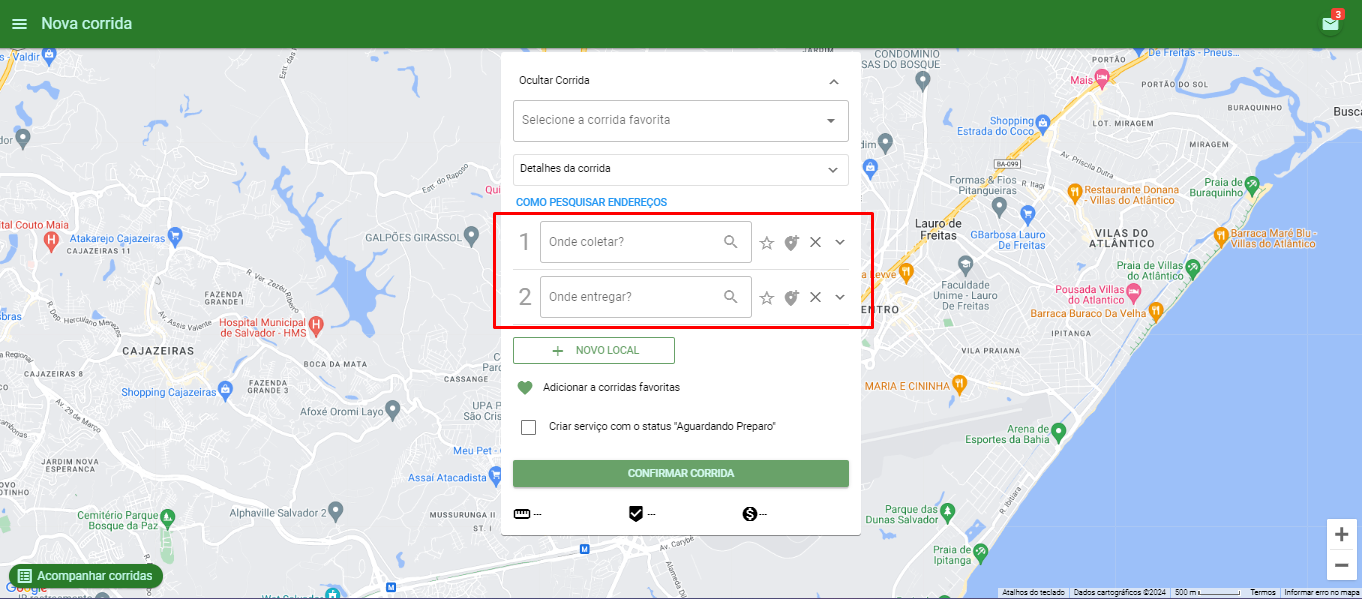Click the star icon on delivery row 2
The image size is (1362, 599).
767,297
